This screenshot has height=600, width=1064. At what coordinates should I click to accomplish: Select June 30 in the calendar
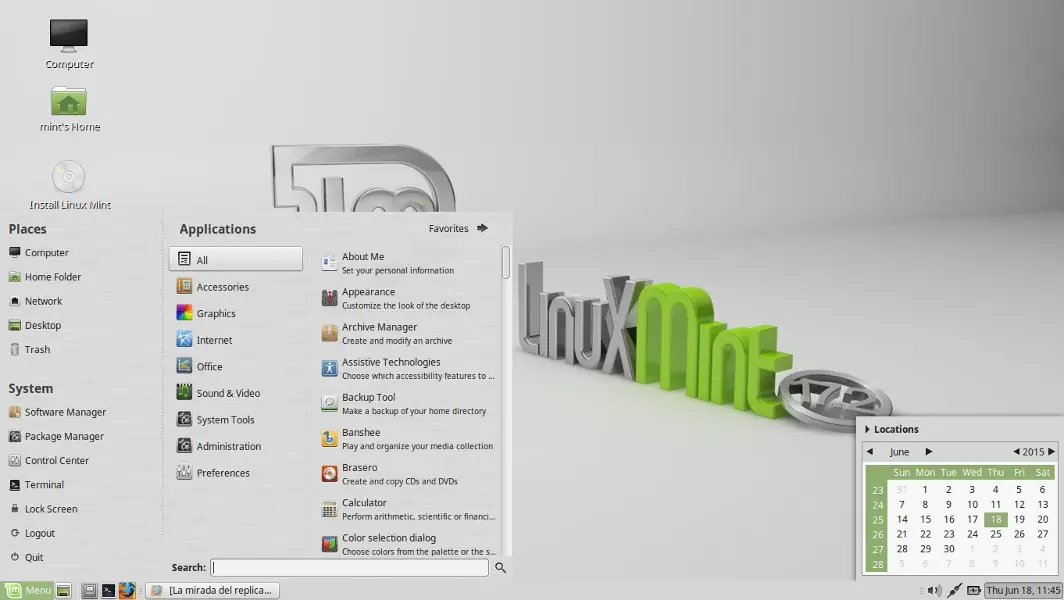(x=949, y=549)
